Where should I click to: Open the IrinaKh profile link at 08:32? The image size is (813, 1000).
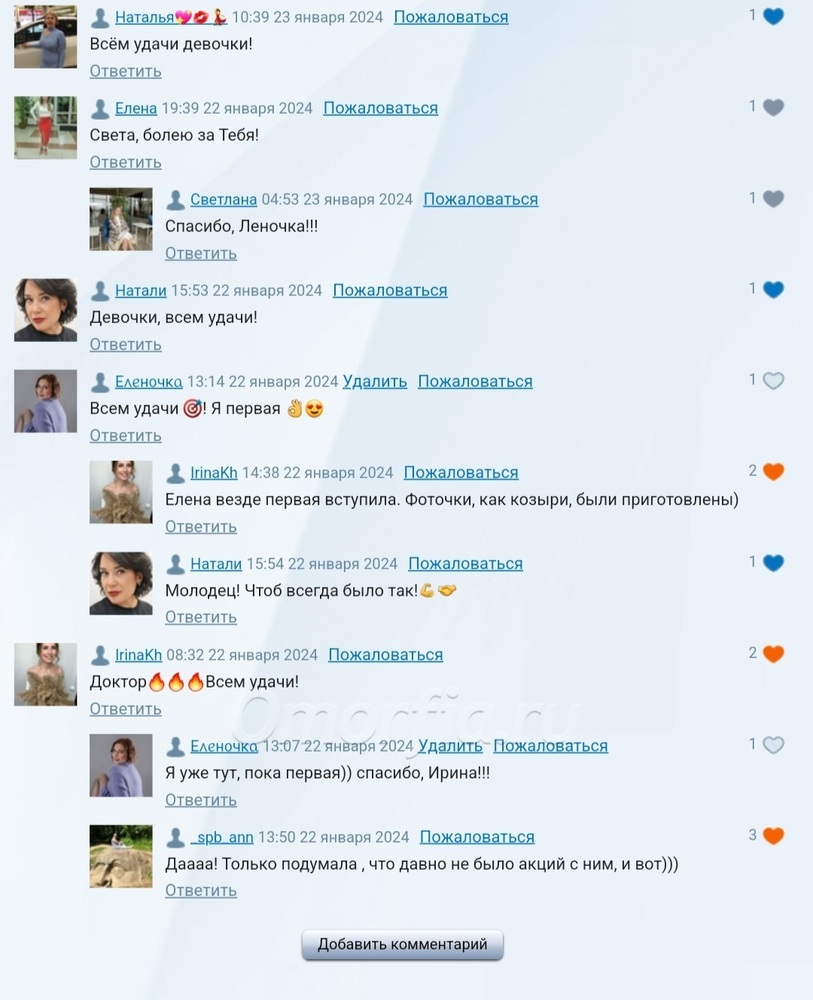pos(138,655)
